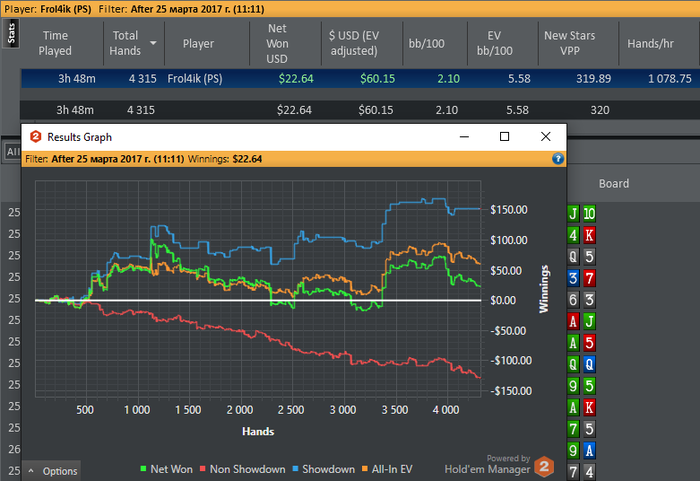Click the row numbered 26 in the left list

coord(14,449)
